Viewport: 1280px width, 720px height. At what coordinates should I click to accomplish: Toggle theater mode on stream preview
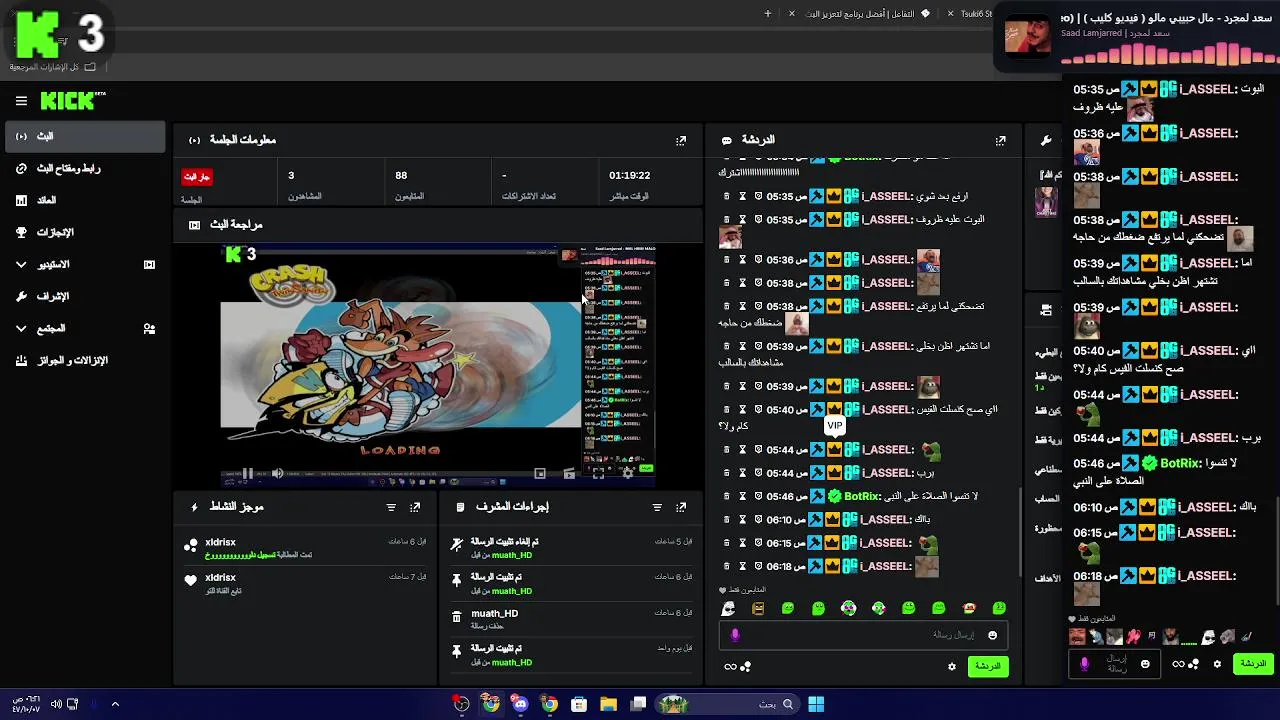[x=569, y=473]
